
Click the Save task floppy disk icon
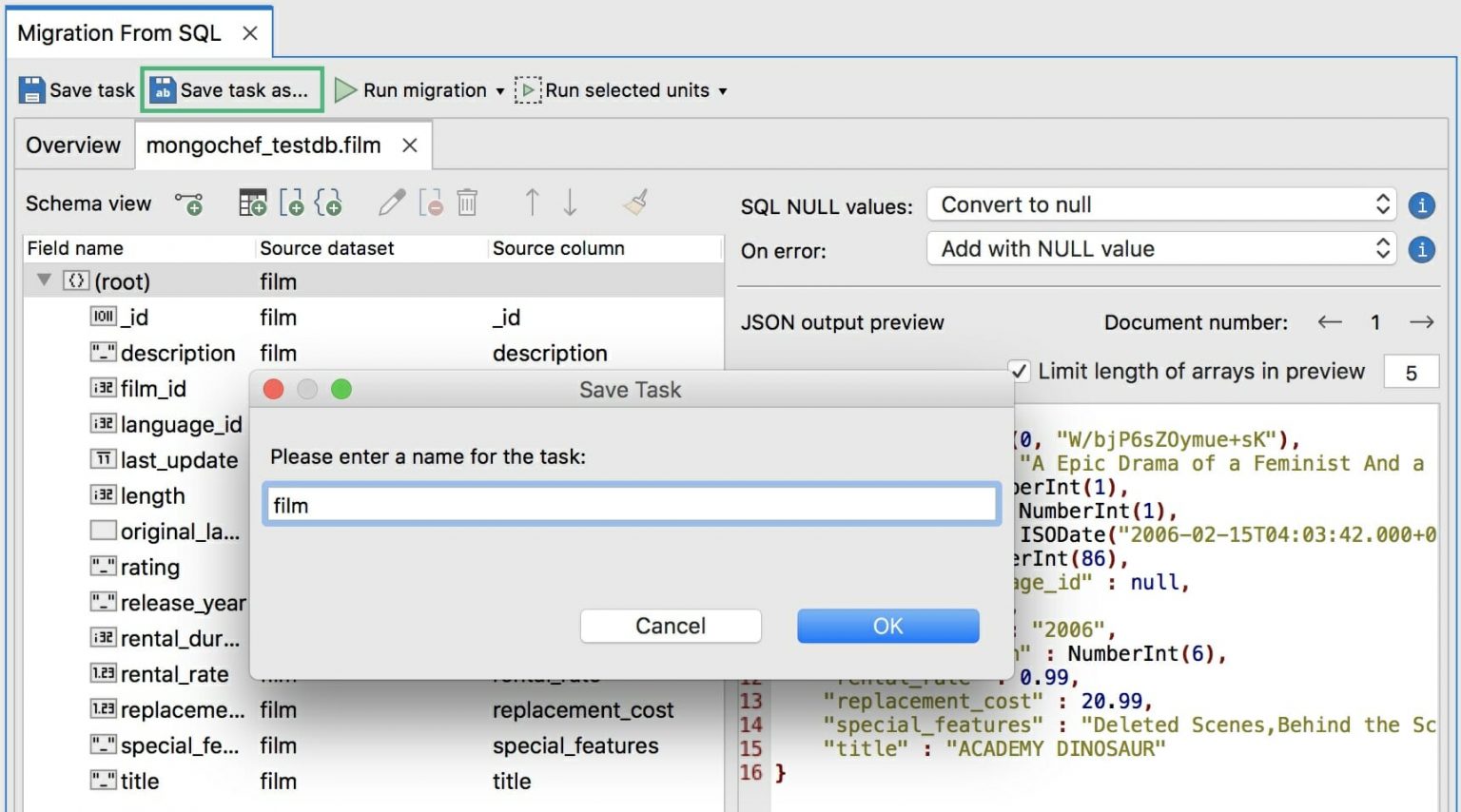[x=32, y=90]
